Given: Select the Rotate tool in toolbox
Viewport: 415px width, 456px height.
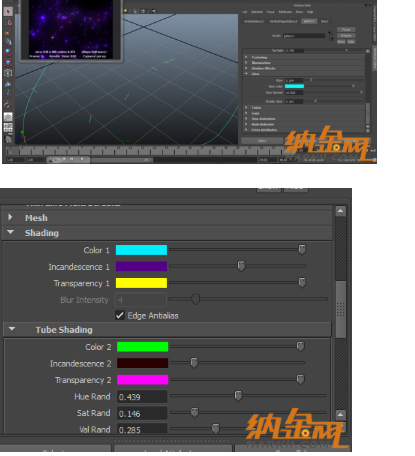Looking at the screenshot, I should coord(8,52).
